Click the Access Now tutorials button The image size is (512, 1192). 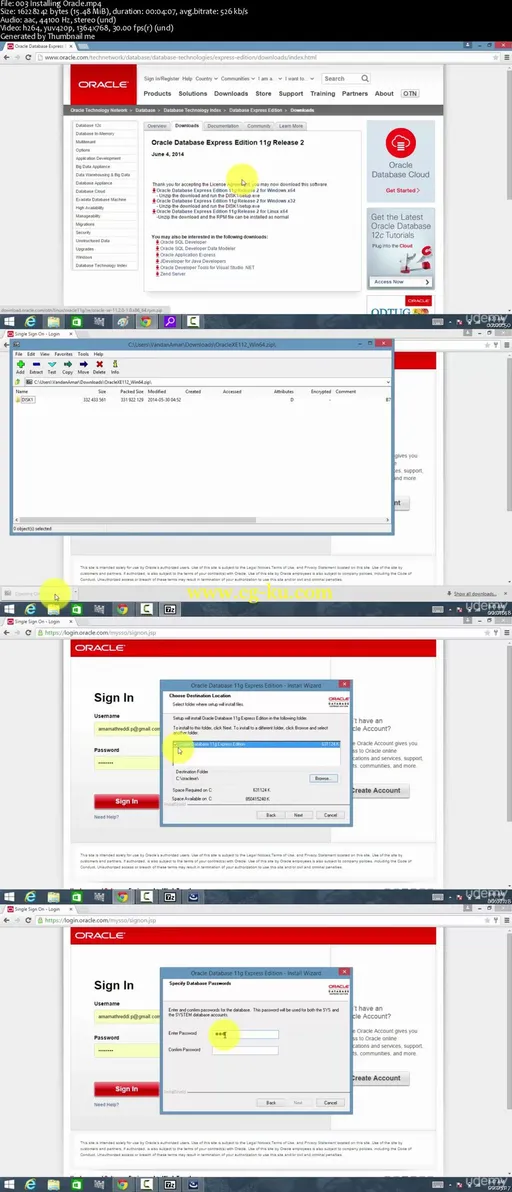pos(400,281)
